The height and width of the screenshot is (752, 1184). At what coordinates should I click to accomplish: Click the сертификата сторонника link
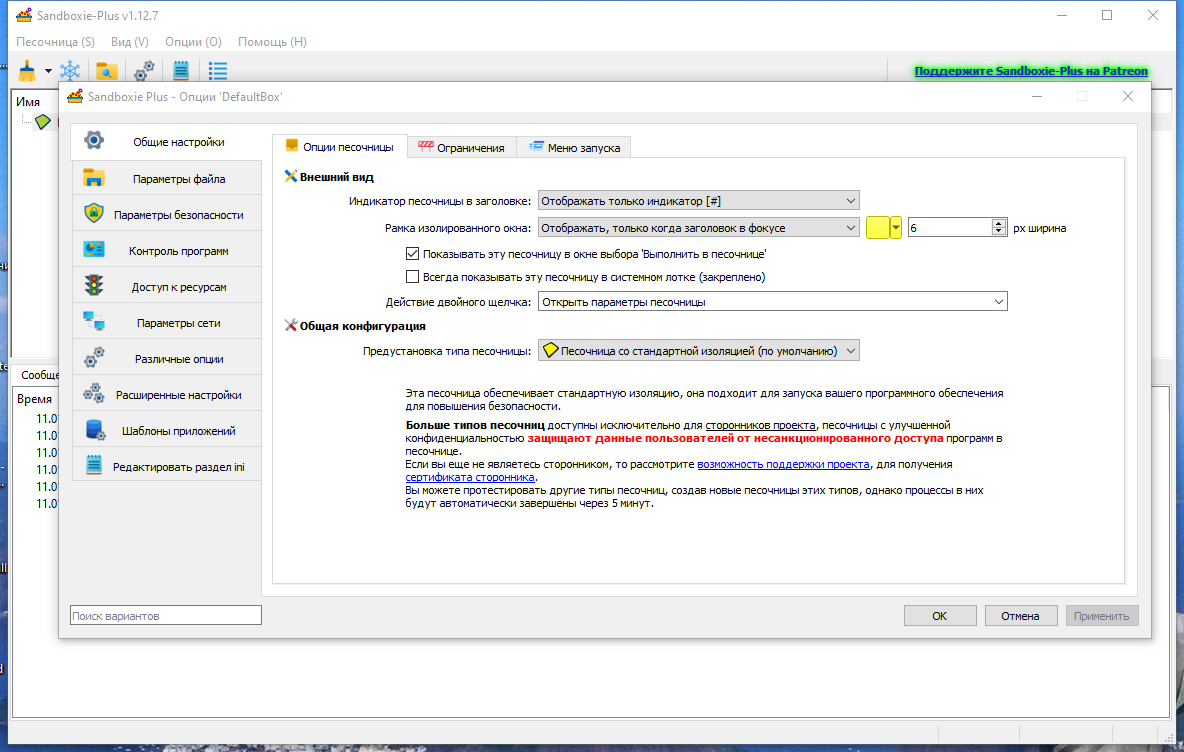pos(470,477)
